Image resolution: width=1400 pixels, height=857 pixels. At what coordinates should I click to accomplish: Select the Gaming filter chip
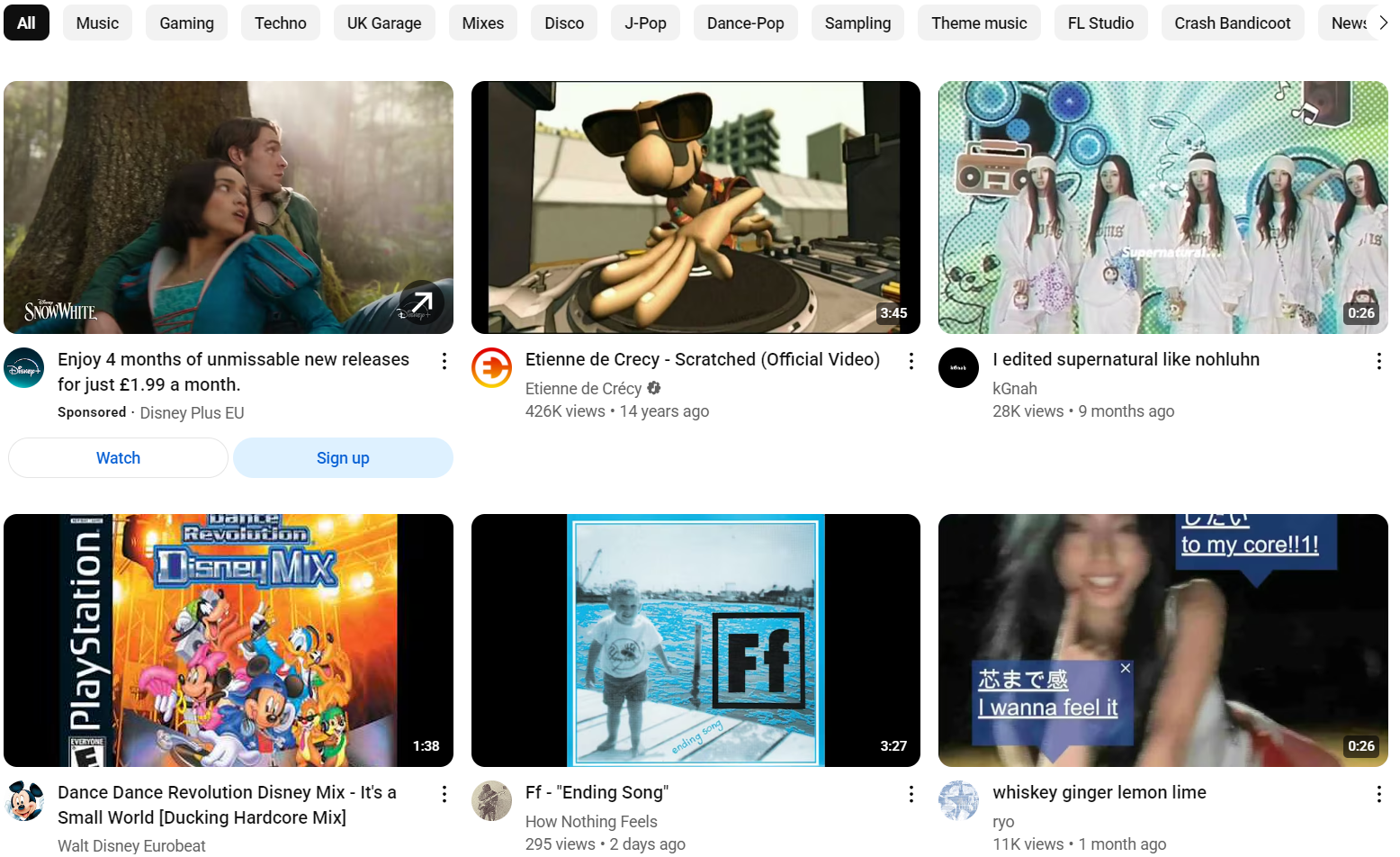(186, 23)
